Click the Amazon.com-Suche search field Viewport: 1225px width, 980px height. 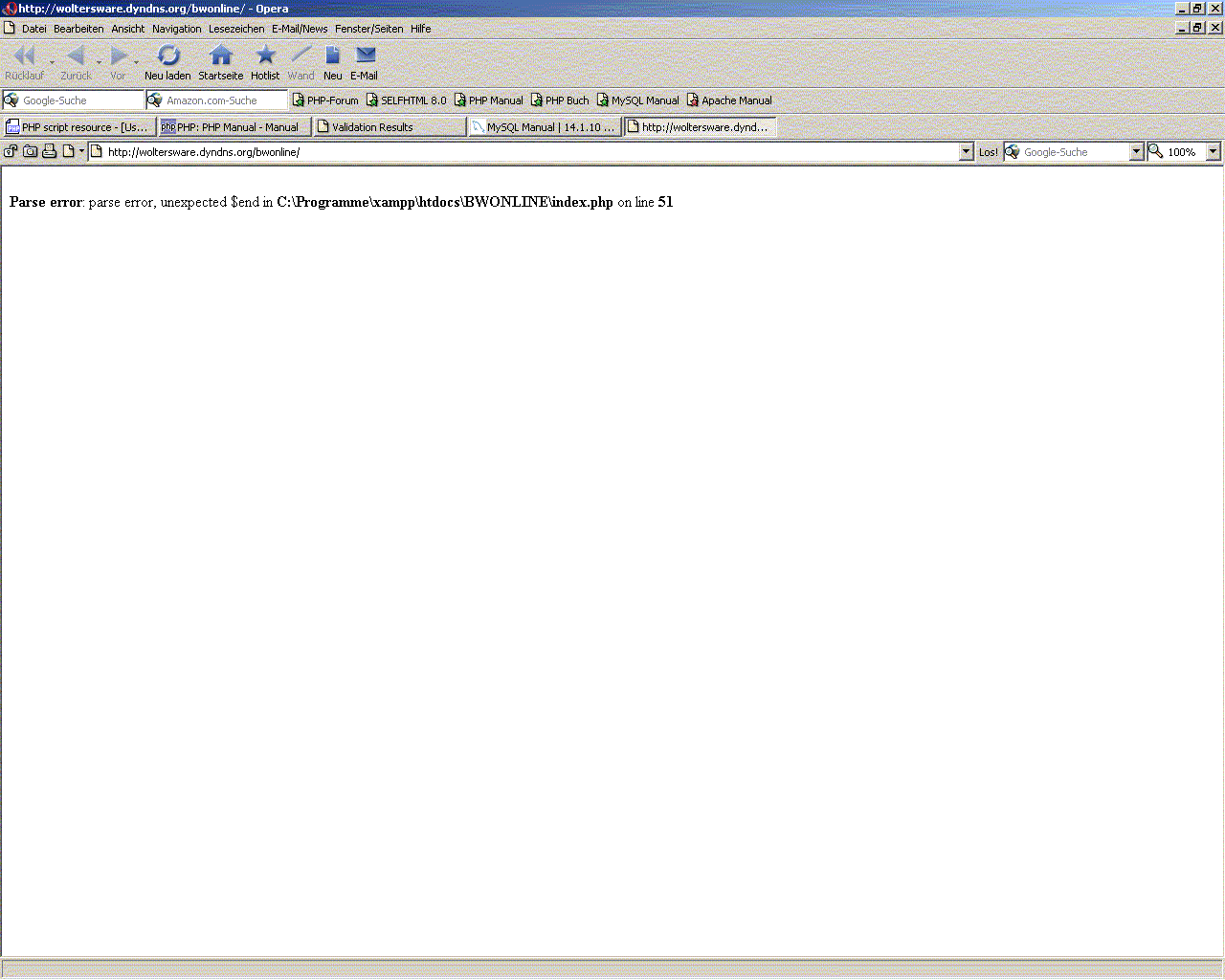pos(224,100)
